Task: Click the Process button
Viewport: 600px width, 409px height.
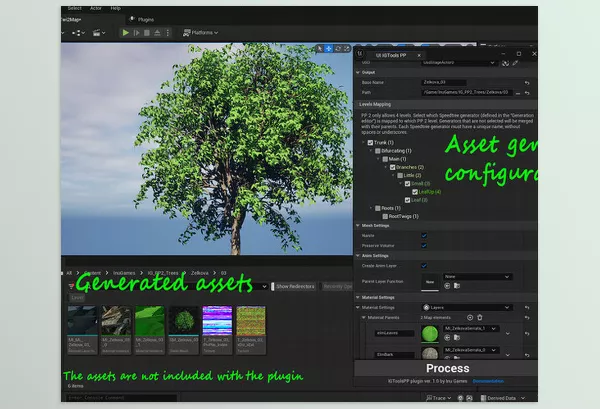Action: pyautogui.click(x=446, y=368)
